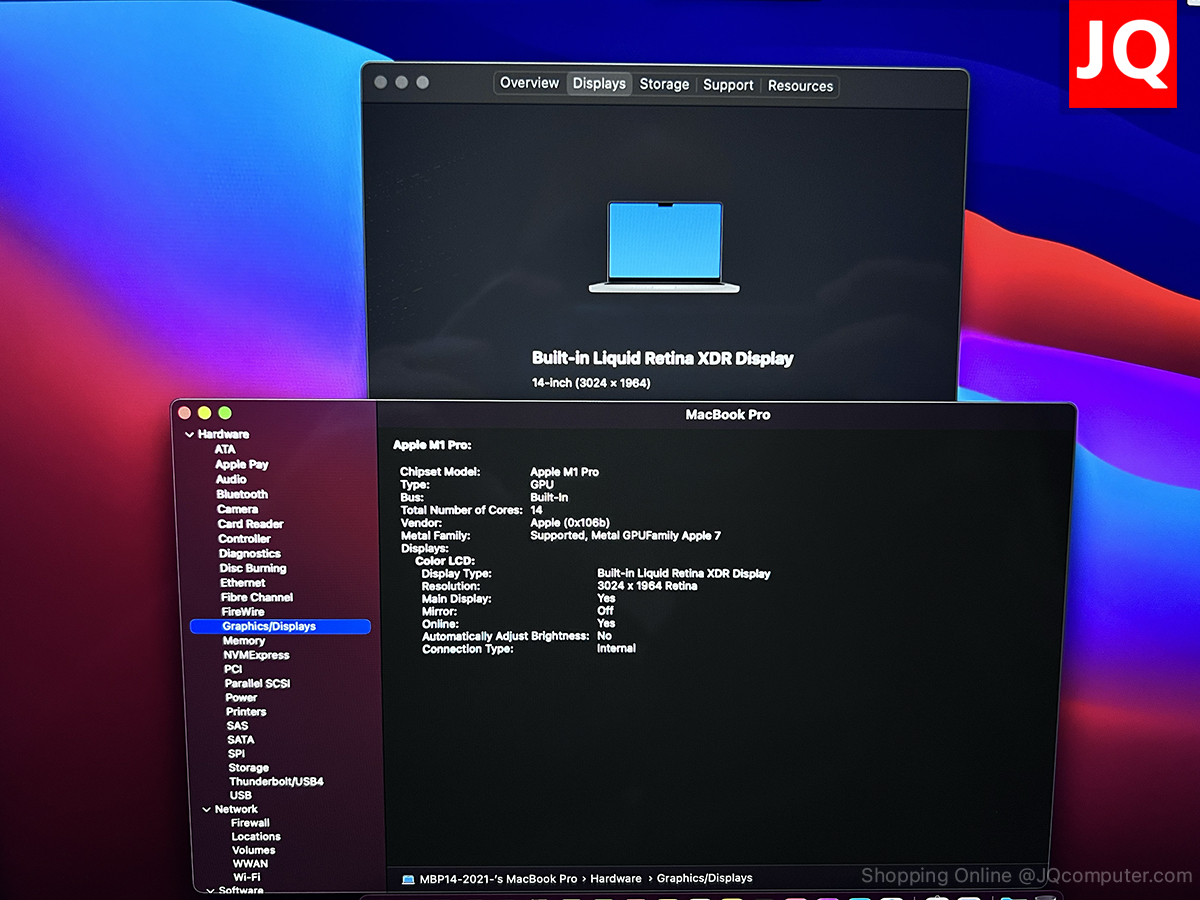Image resolution: width=1200 pixels, height=900 pixels.
Task: Open the Resources tab in About This Mac
Action: [800, 86]
